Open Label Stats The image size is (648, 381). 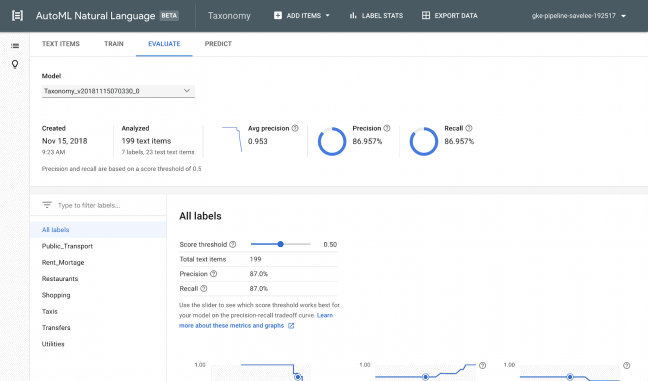pos(376,16)
